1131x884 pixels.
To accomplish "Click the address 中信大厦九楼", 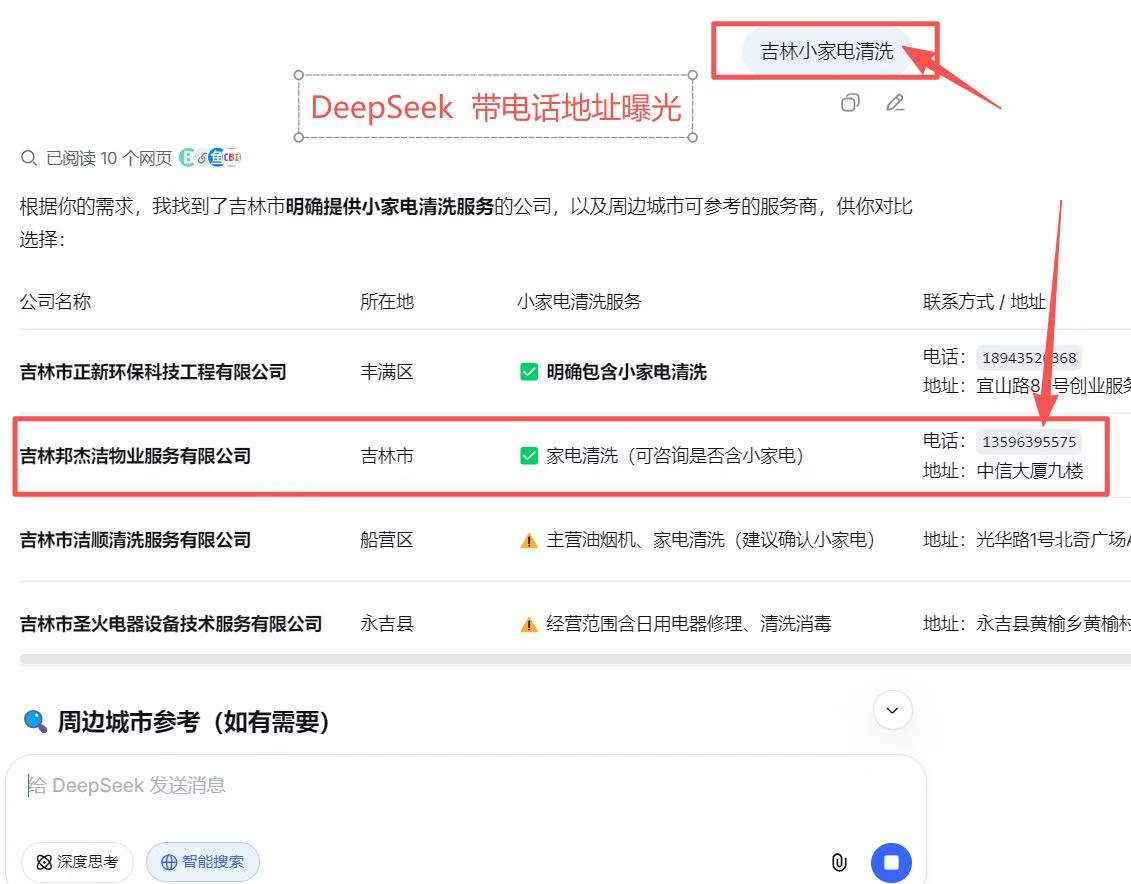I will click(1030, 471).
